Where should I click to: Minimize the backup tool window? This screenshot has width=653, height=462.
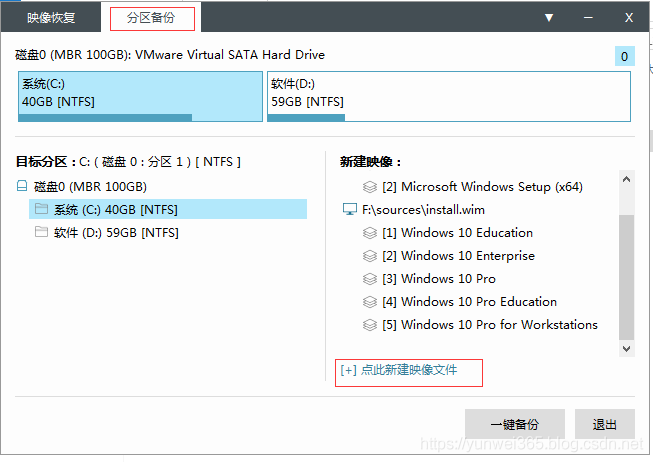click(x=588, y=17)
